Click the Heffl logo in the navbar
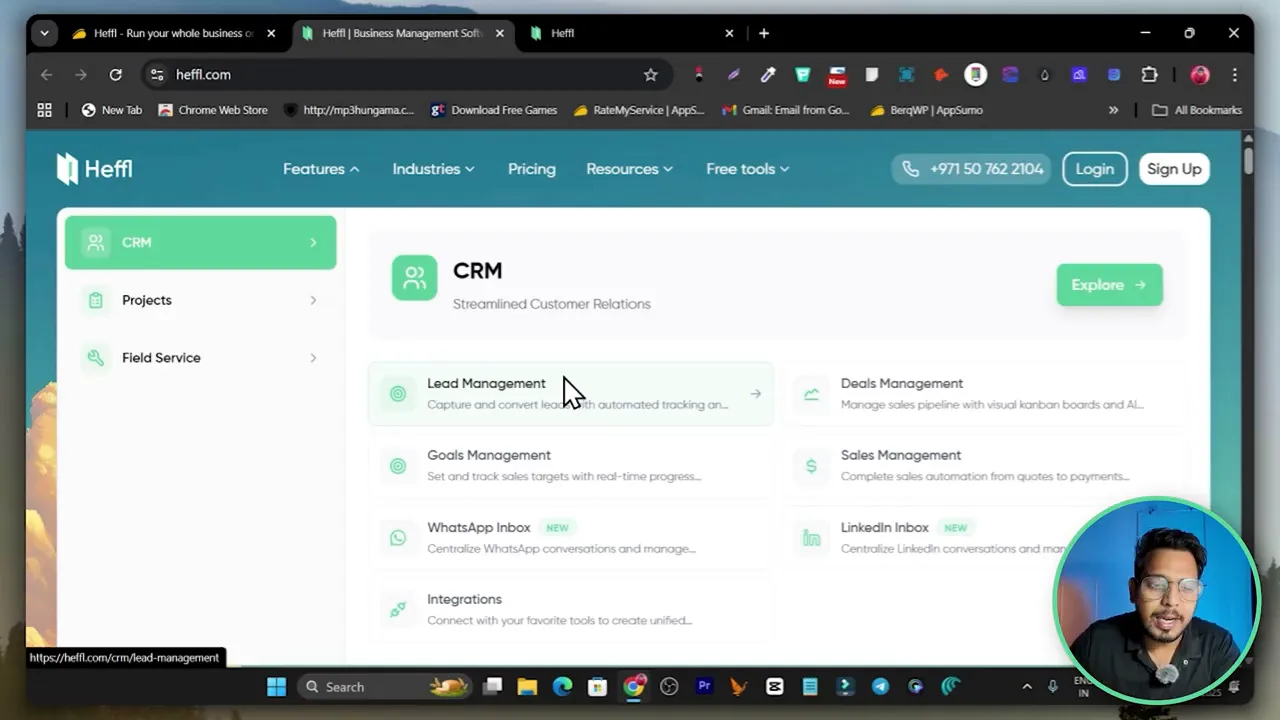This screenshot has width=1280, height=720. coord(93,168)
